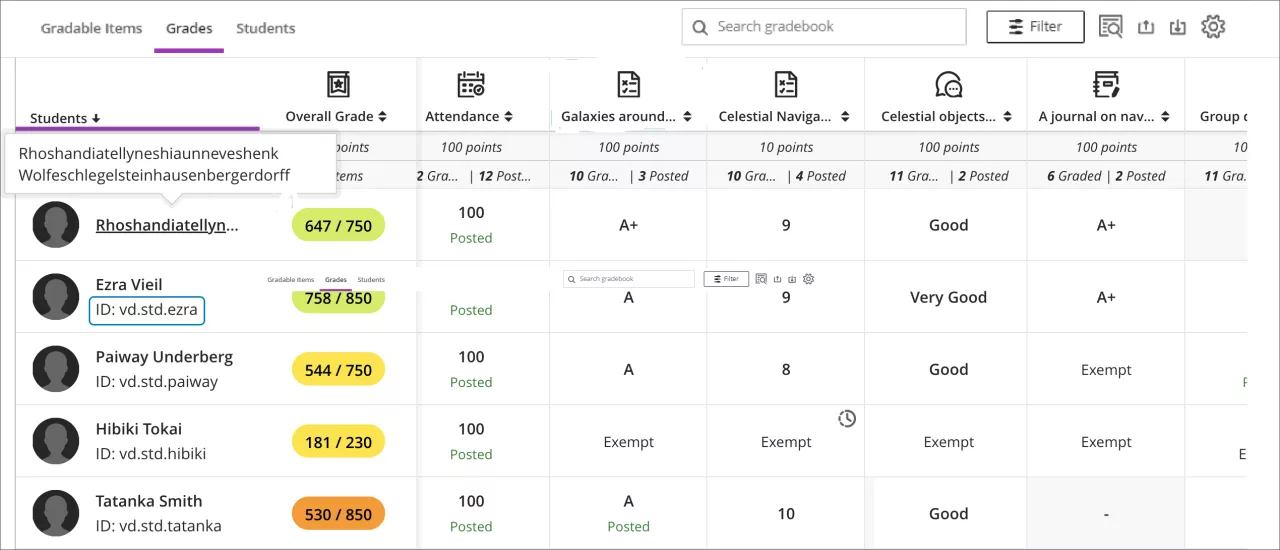
Task: Toggle sort arrows for Attendance column
Action: pyautogui.click(x=508, y=117)
